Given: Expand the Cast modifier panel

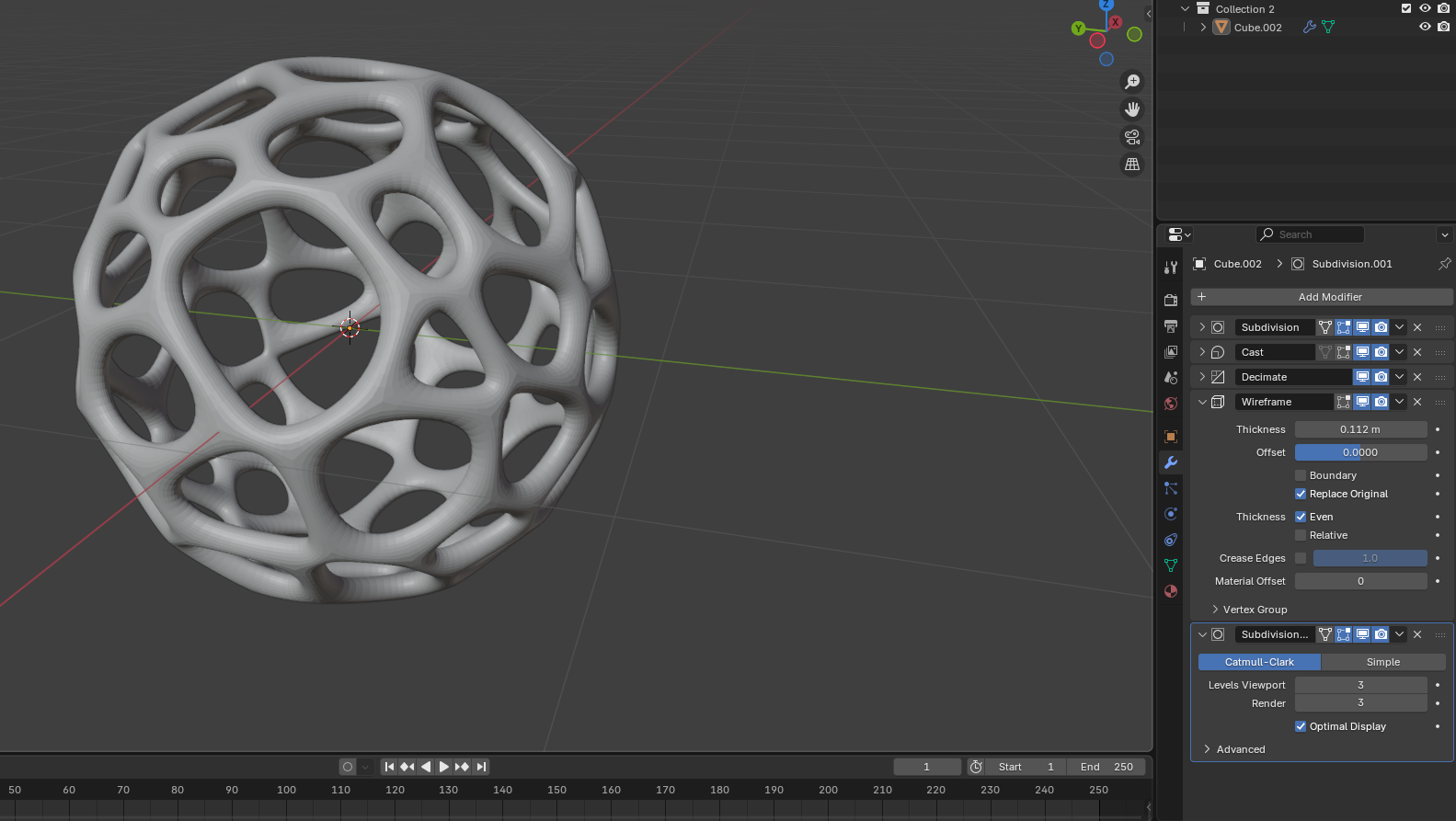Looking at the screenshot, I should tap(1202, 352).
